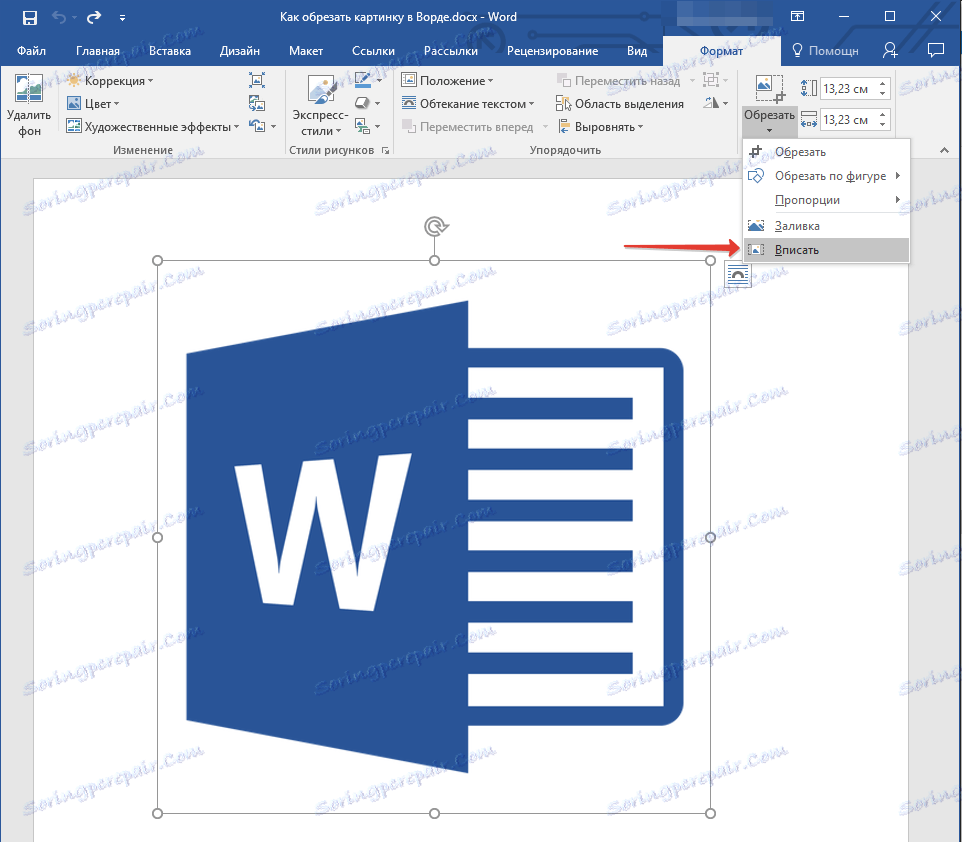This screenshot has width=962, height=842.
Task: Click the Reset Picture icon
Action: click(x=257, y=126)
